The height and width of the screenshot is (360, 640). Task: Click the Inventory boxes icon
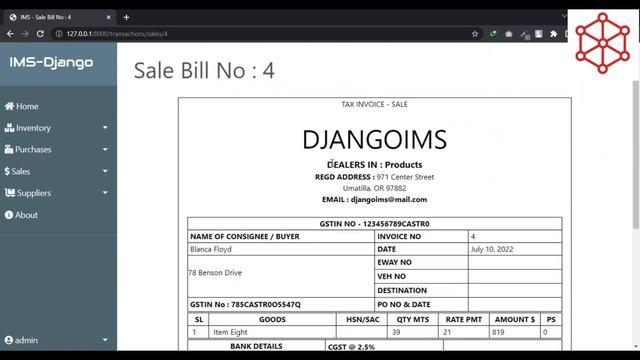point(9,128)
